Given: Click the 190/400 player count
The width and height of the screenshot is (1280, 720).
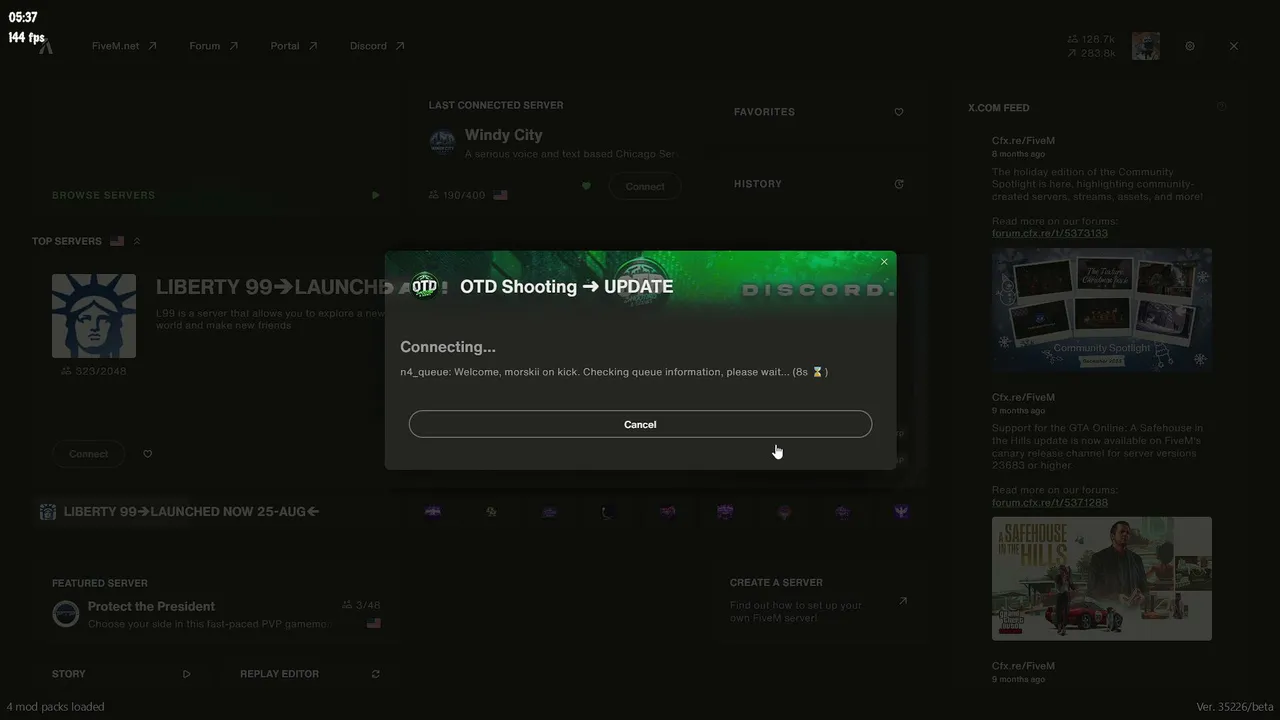Looking at the screenshot, I should [x=457, y=195].
